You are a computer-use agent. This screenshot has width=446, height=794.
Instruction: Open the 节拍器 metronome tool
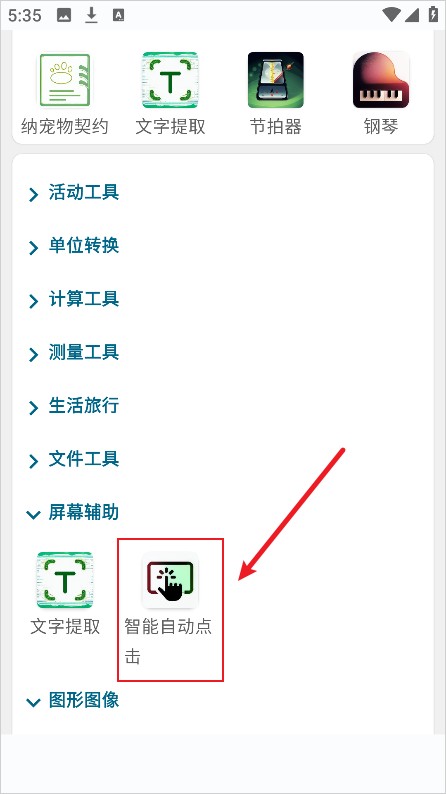coord(275,81)
